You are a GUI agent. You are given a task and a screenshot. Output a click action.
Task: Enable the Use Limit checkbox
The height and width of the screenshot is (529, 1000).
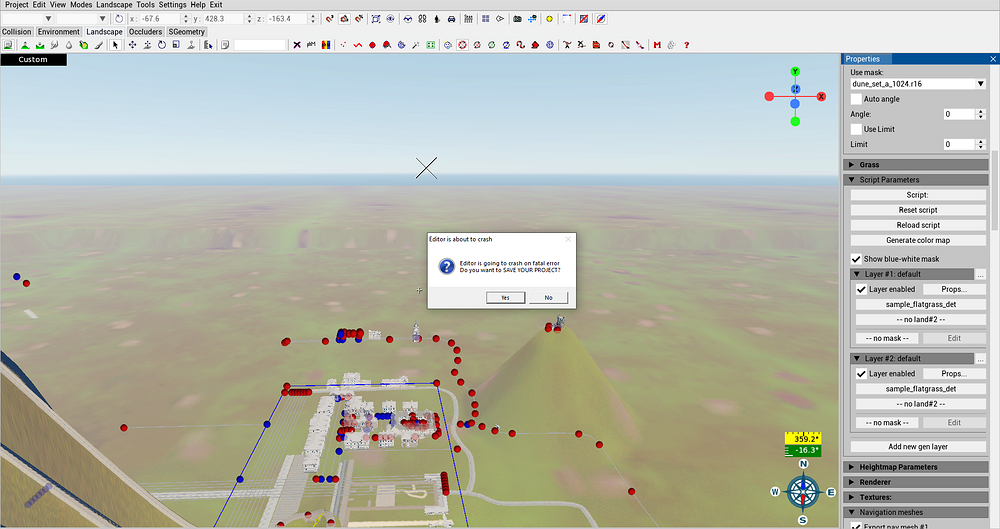pos(856,129)
